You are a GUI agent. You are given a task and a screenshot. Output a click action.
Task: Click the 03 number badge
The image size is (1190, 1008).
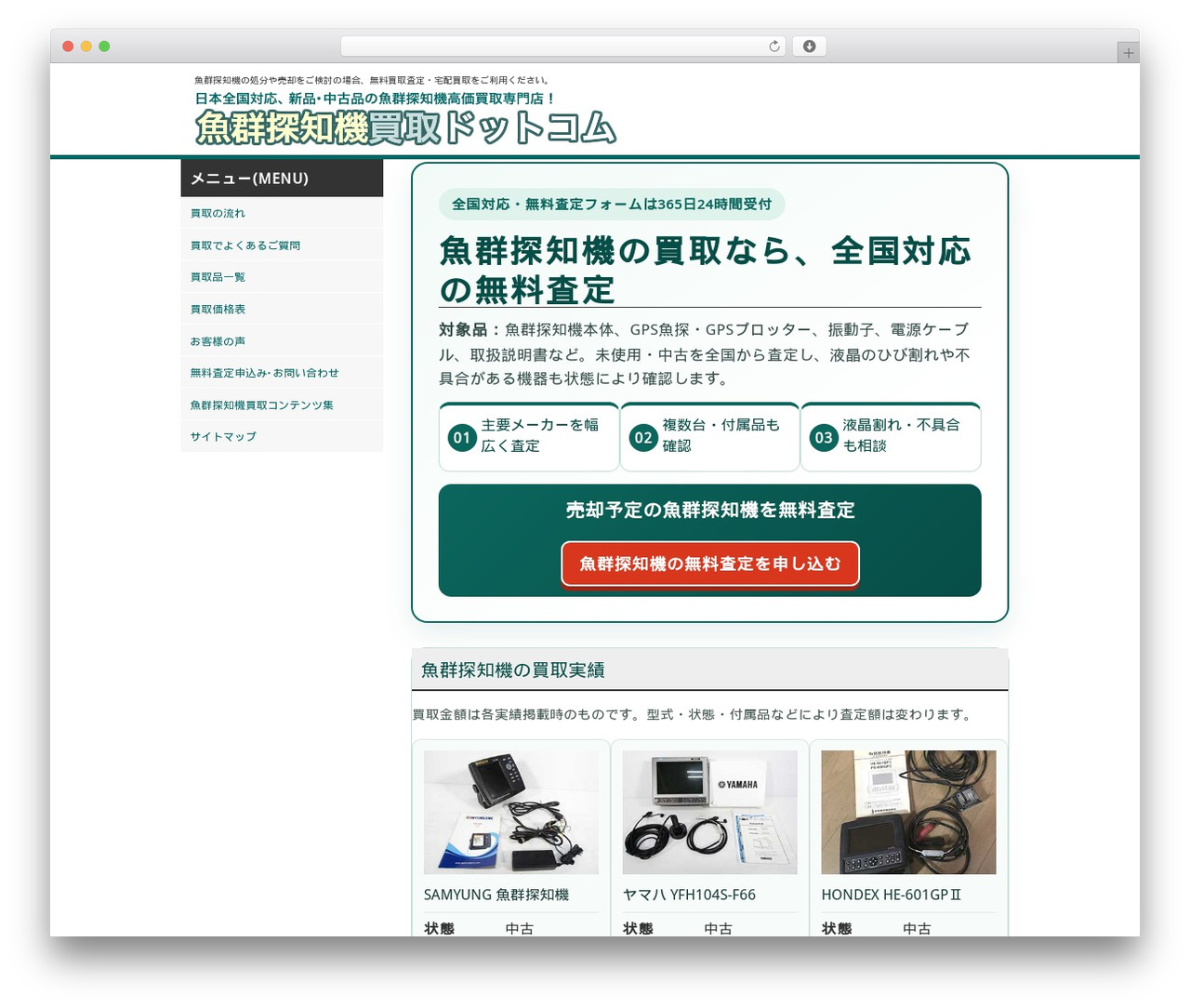coord(824,437)
